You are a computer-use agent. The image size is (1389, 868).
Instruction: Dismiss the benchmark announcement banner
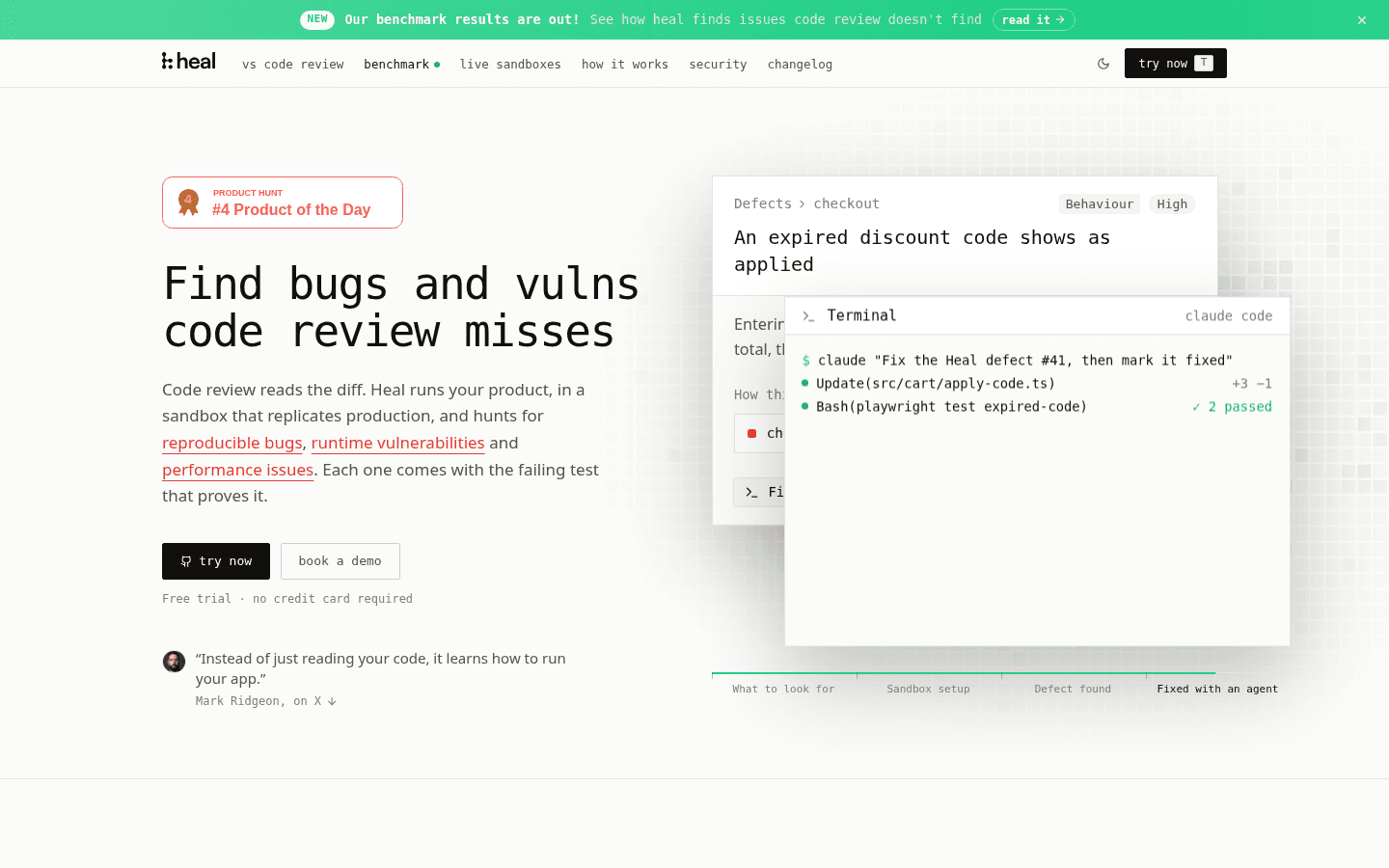pyautogui.click(x=1362, y=20)
